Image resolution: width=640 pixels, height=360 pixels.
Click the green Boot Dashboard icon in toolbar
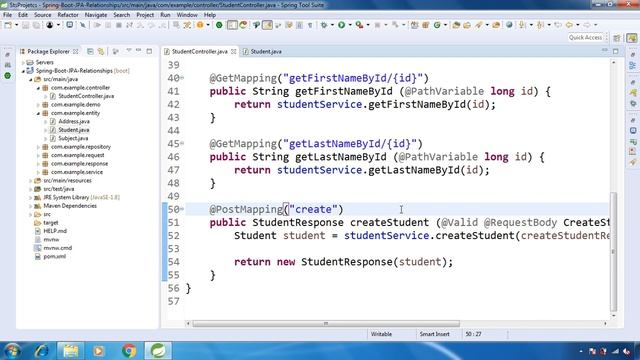pyautogui.click(x=219, y=25)
